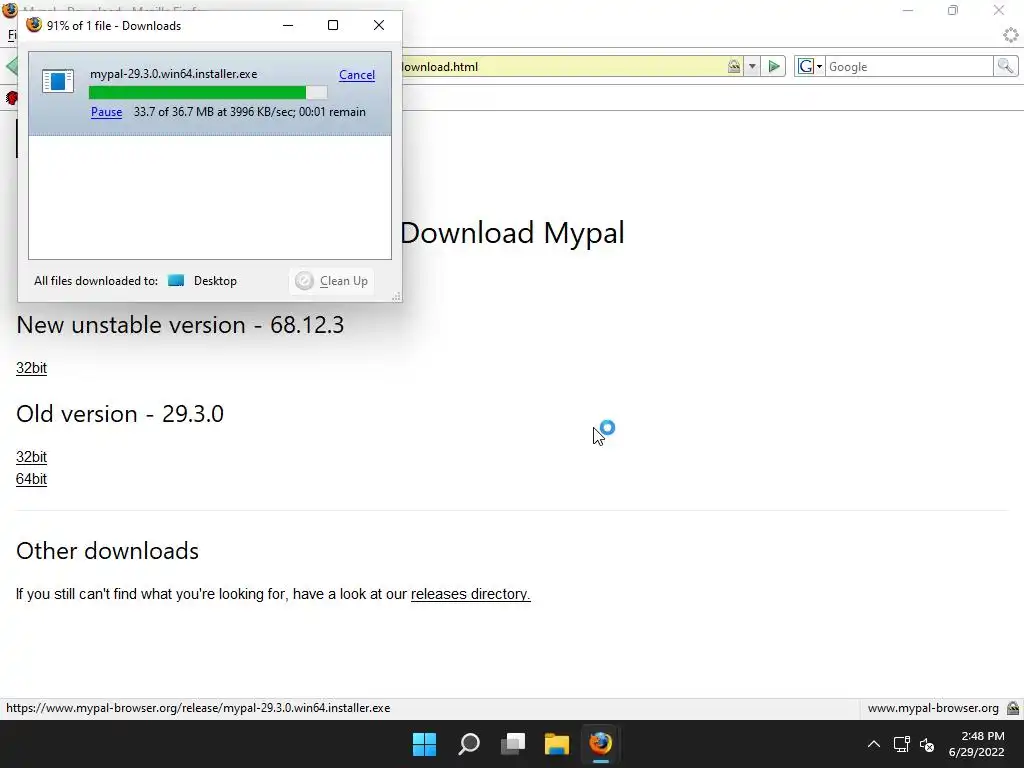
Task: Click the 'Old version - 29.3.0' heading
Action: pyautogui.click(x=120, y=413)
